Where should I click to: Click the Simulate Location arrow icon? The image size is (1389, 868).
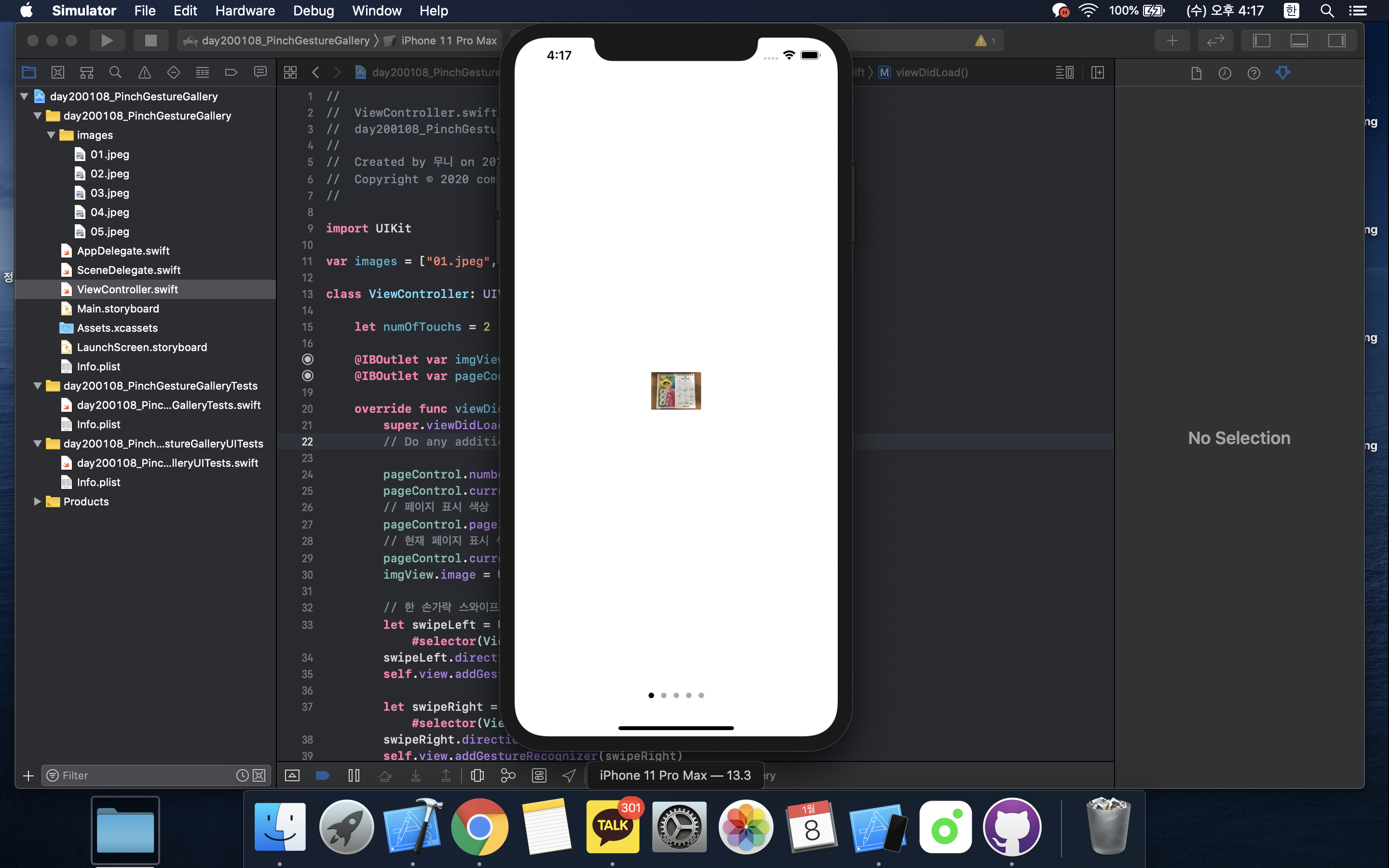coord(569,775)
